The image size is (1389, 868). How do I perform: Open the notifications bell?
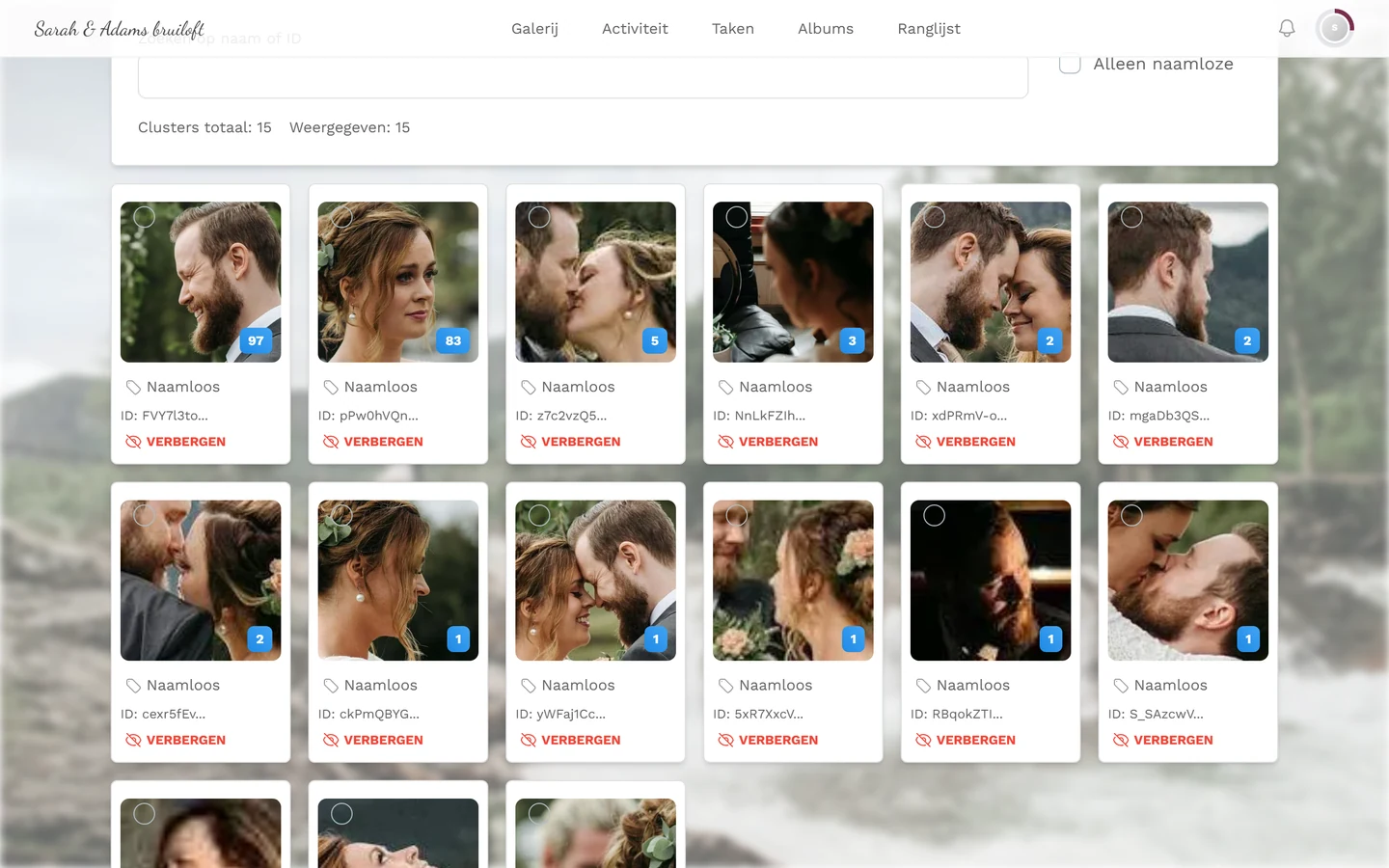[x=1287, y=29]
